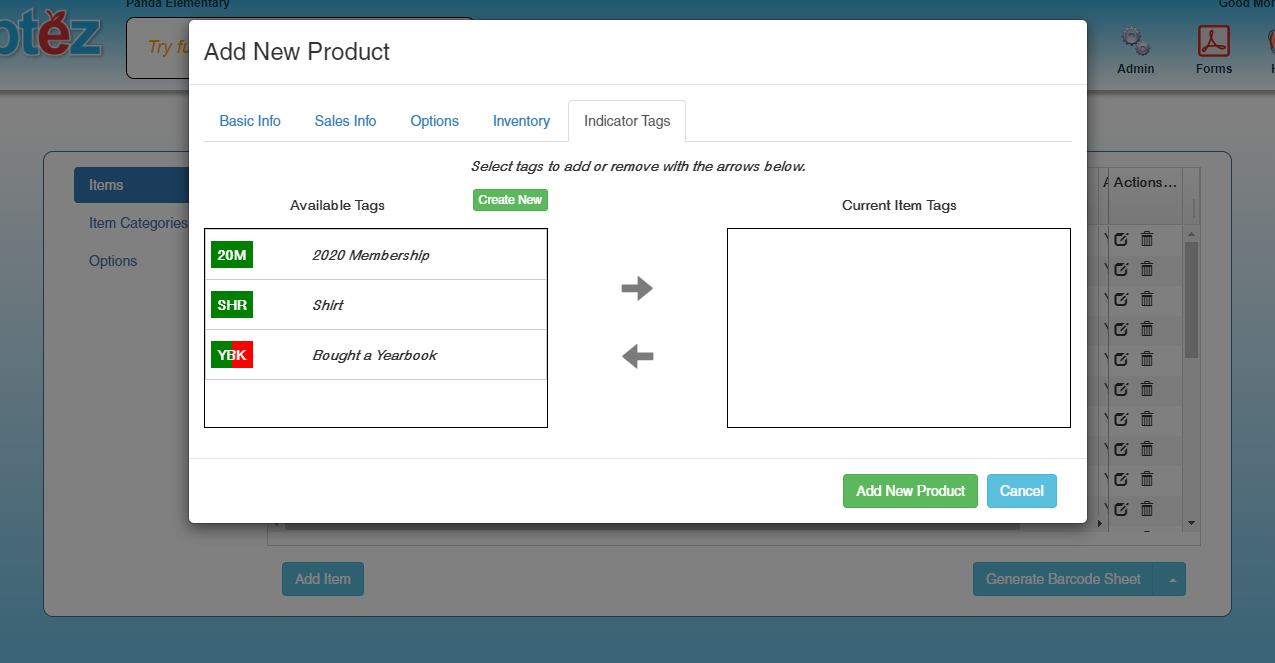
Task: Expand the Generate Barcode Sheet dropdown arrow
Action: coord(1170,579)
